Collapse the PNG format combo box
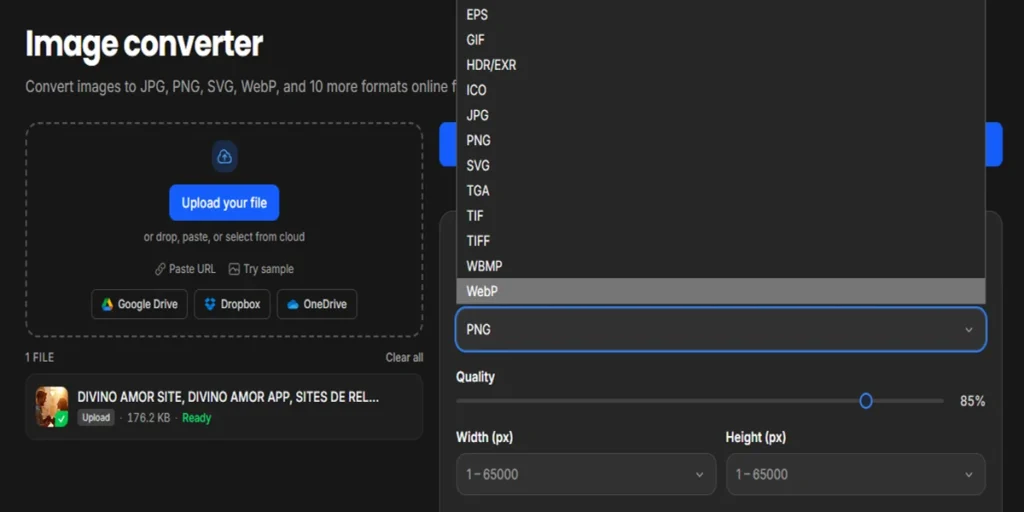This screenshot has height=512, width=1024. click(721, 330)
